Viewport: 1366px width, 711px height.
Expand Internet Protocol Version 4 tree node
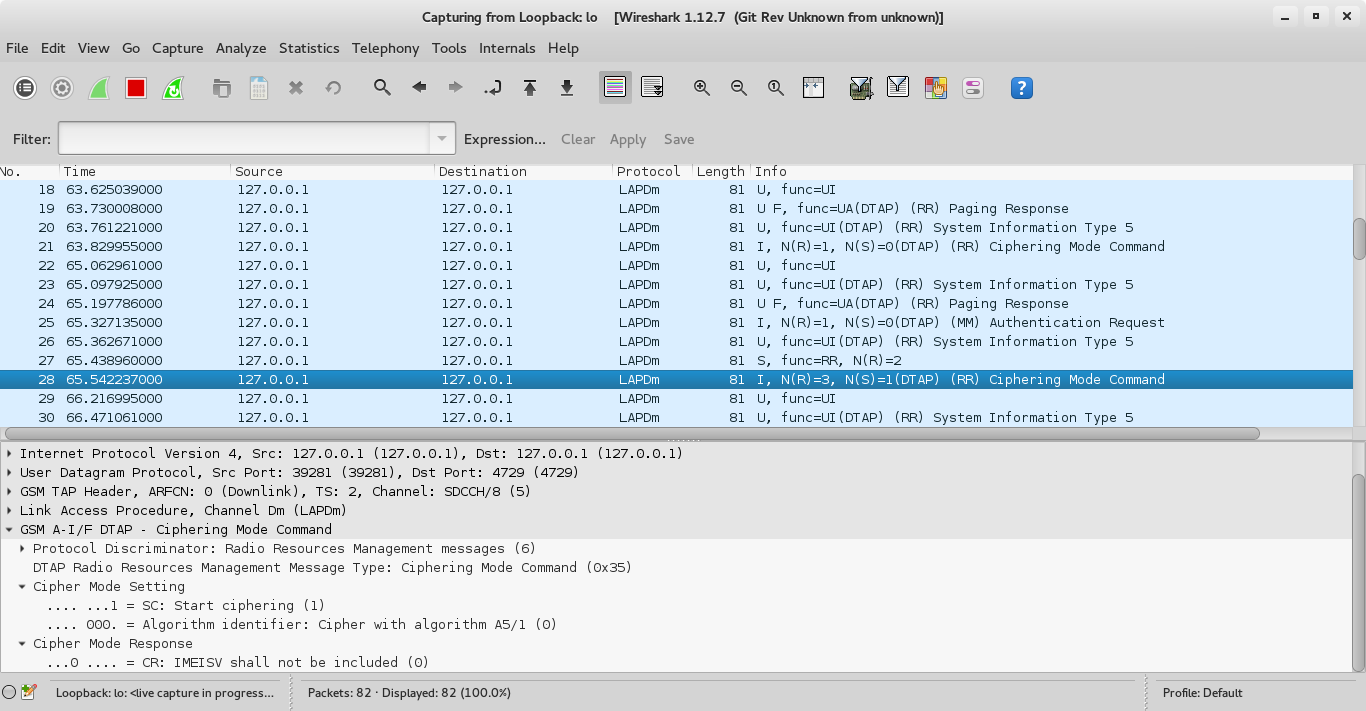(10, 454)
